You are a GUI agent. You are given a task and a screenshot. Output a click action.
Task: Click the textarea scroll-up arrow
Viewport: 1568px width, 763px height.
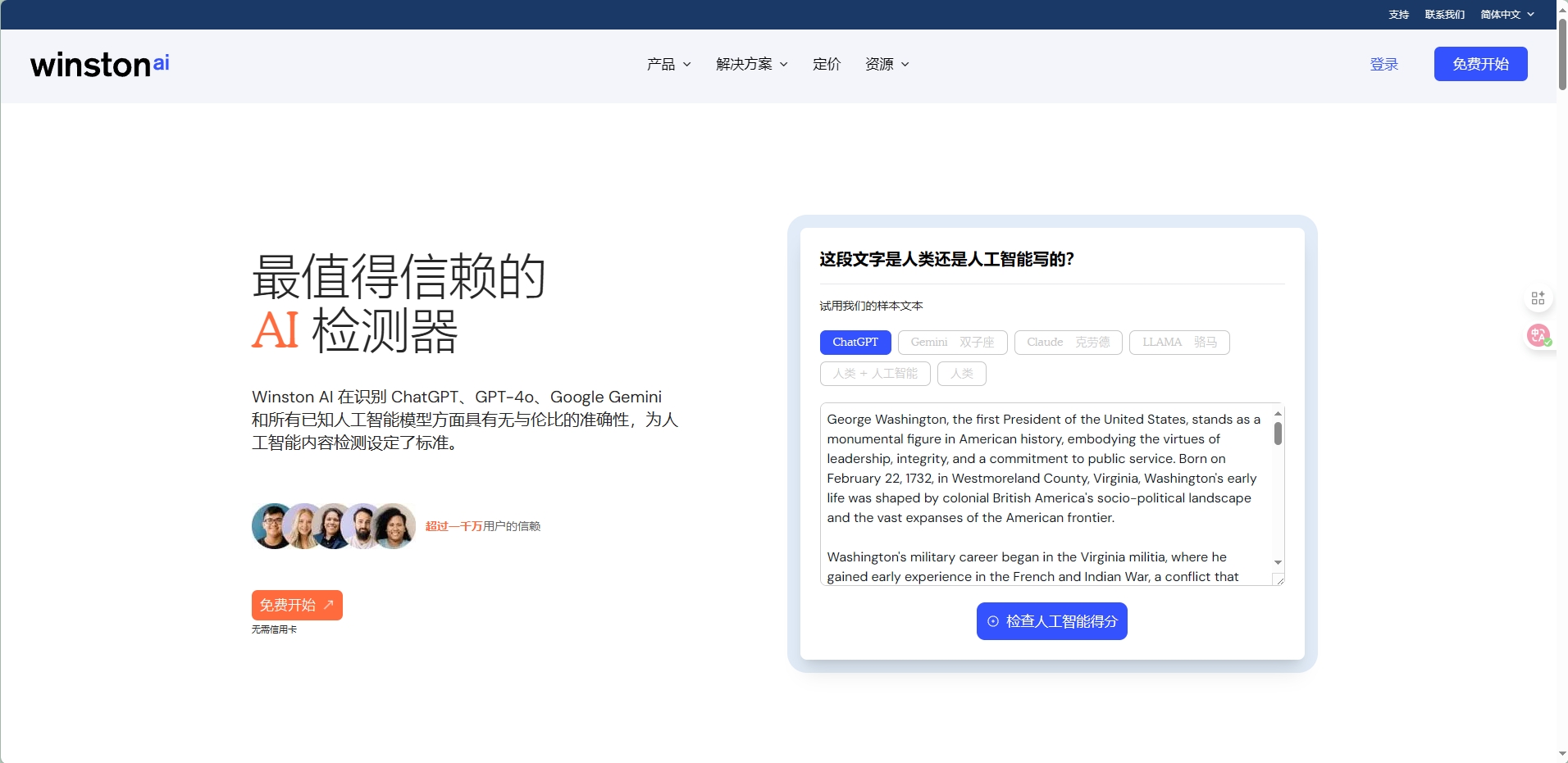point(1278,414)
